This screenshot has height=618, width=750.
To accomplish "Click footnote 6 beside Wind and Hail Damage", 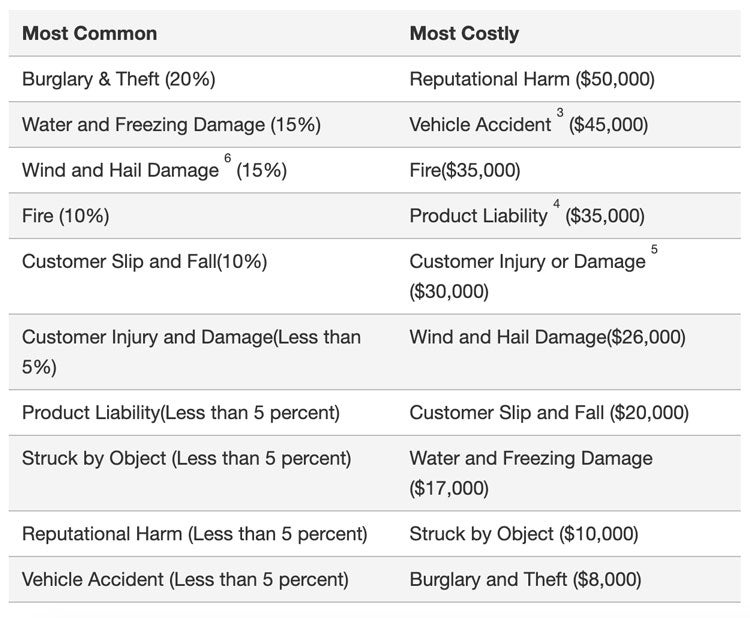I will click(x=228, y=159).
